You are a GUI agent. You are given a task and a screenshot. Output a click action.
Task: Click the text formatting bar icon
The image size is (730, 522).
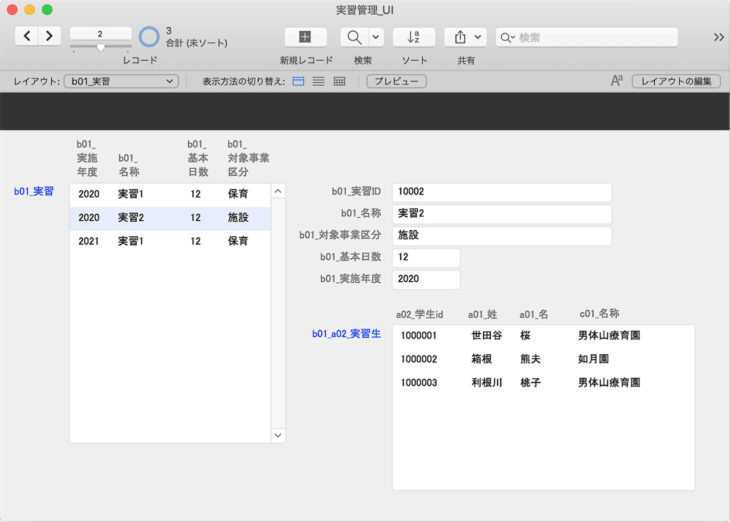(x=617, y=81)
